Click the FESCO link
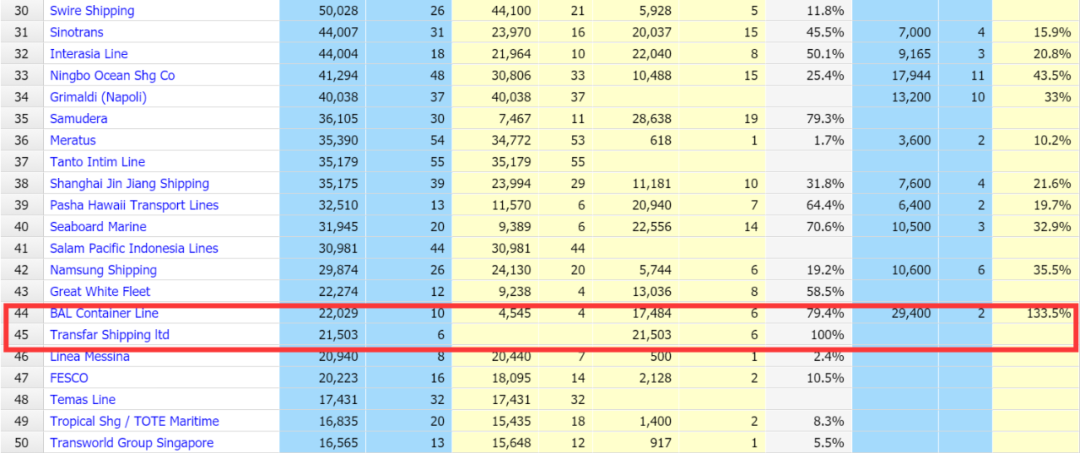The image size is (1080, 453). 70,378
